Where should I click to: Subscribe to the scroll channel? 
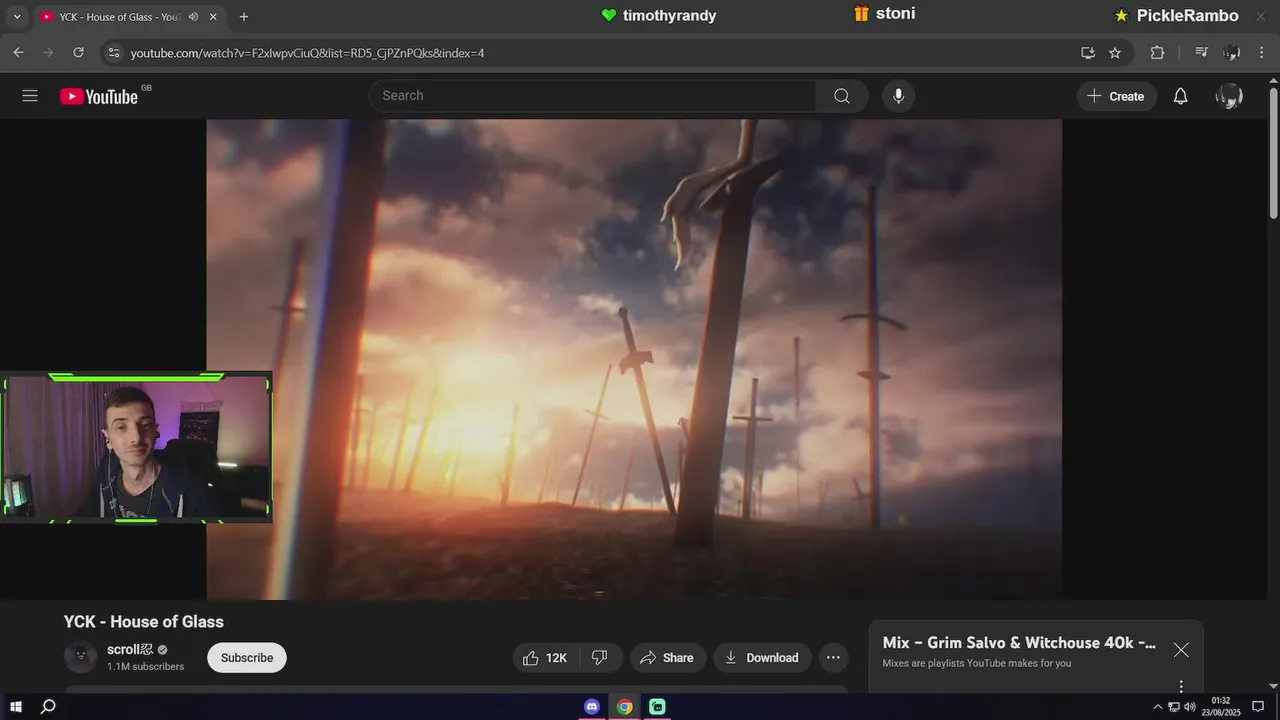click(x=247, y=657)
